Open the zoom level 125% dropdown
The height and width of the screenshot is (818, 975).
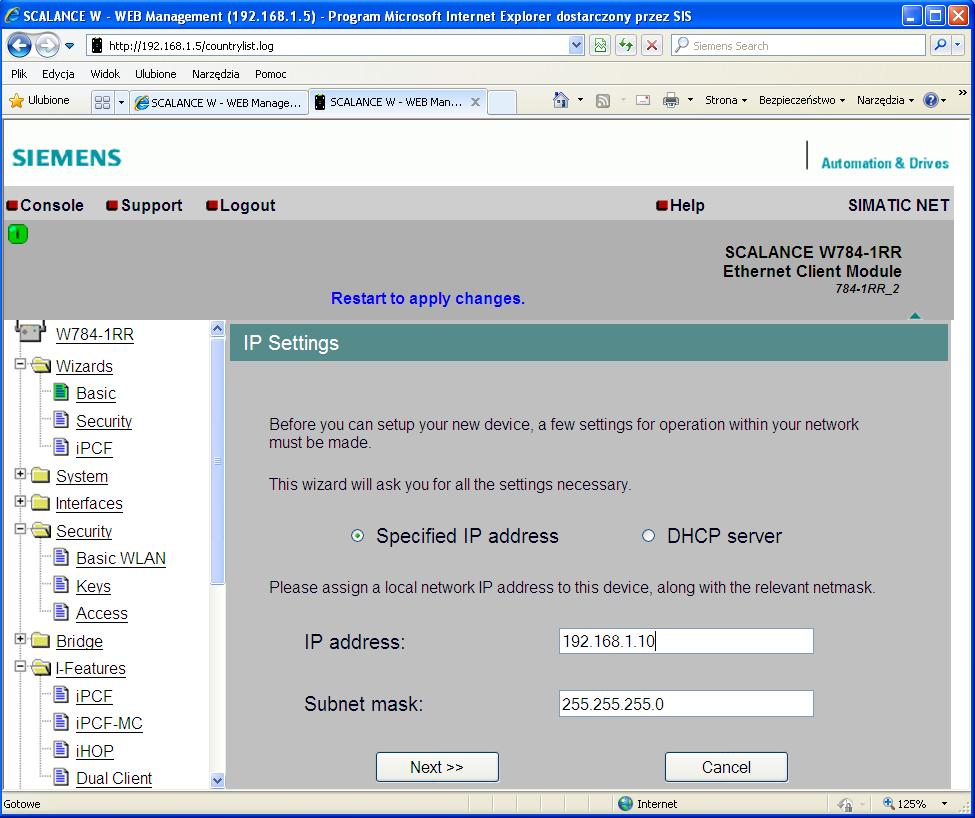(945, 804)
